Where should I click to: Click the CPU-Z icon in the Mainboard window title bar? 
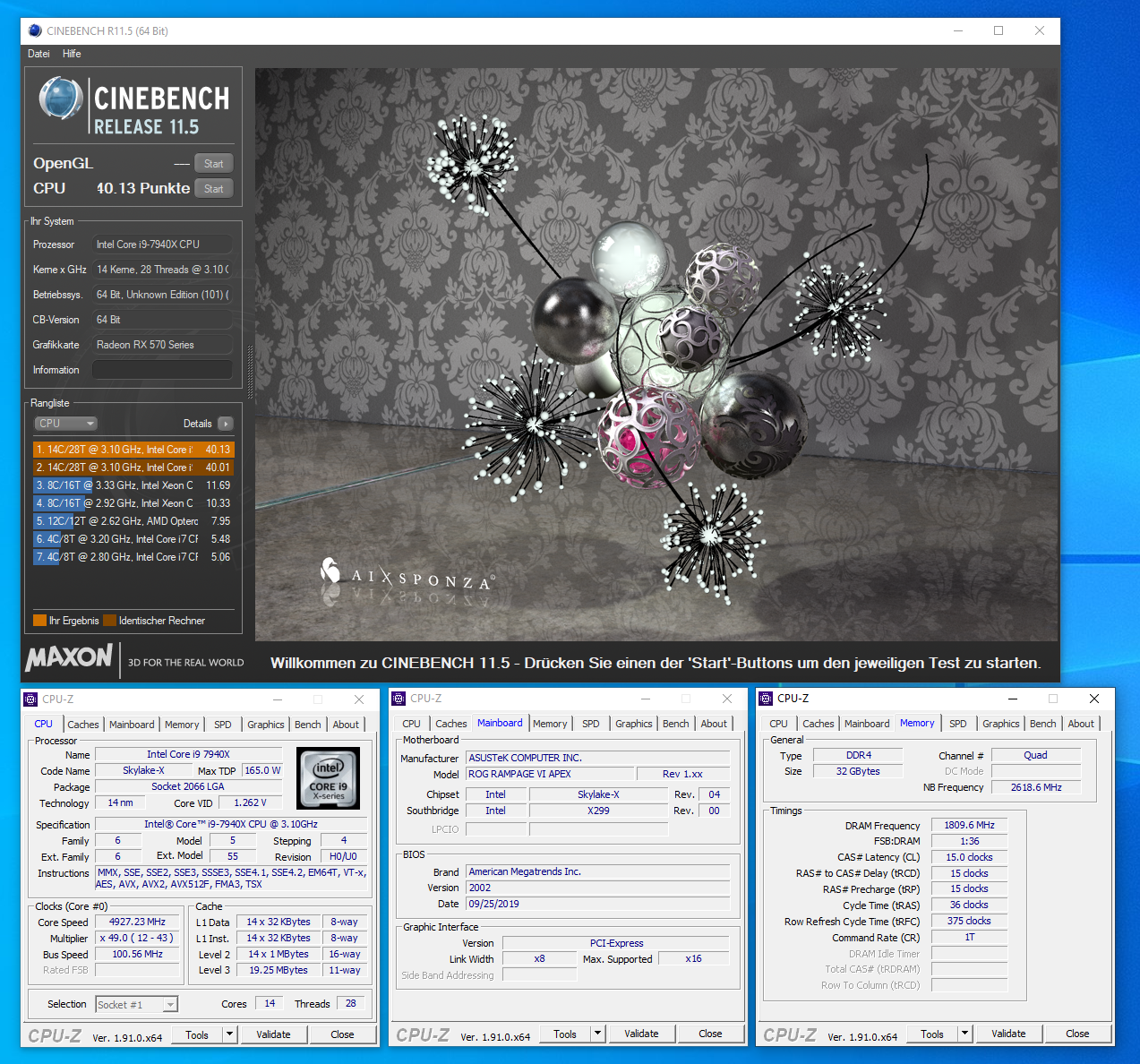(399, 699)
